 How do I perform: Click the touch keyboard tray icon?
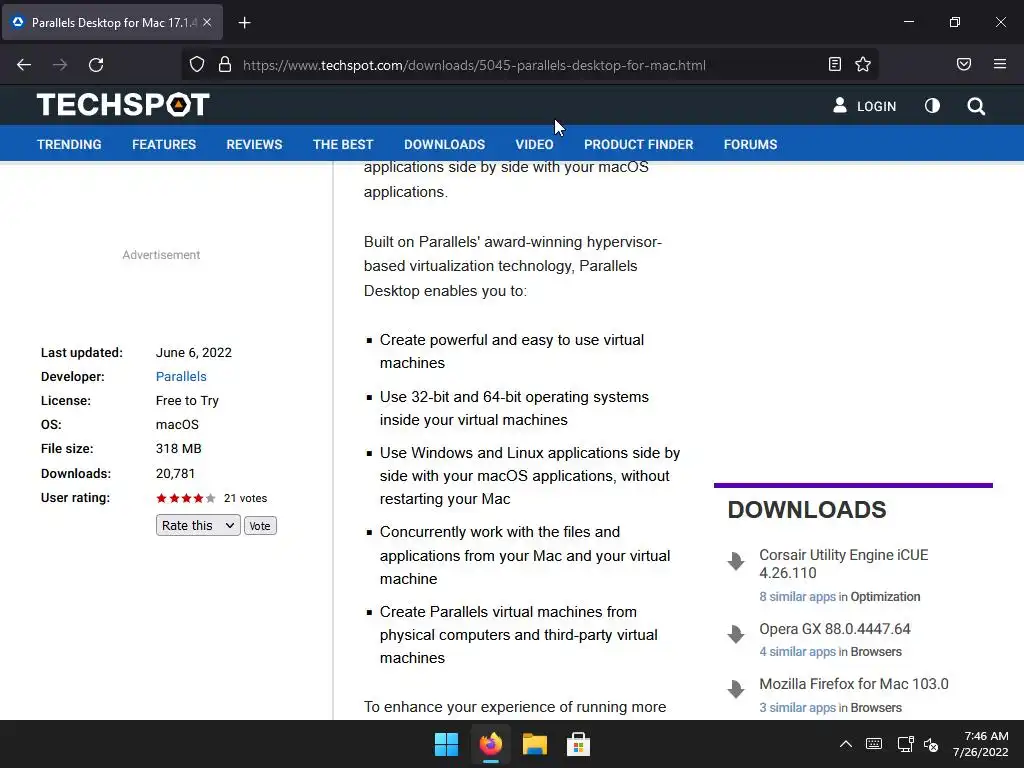[x=874, y=744]
